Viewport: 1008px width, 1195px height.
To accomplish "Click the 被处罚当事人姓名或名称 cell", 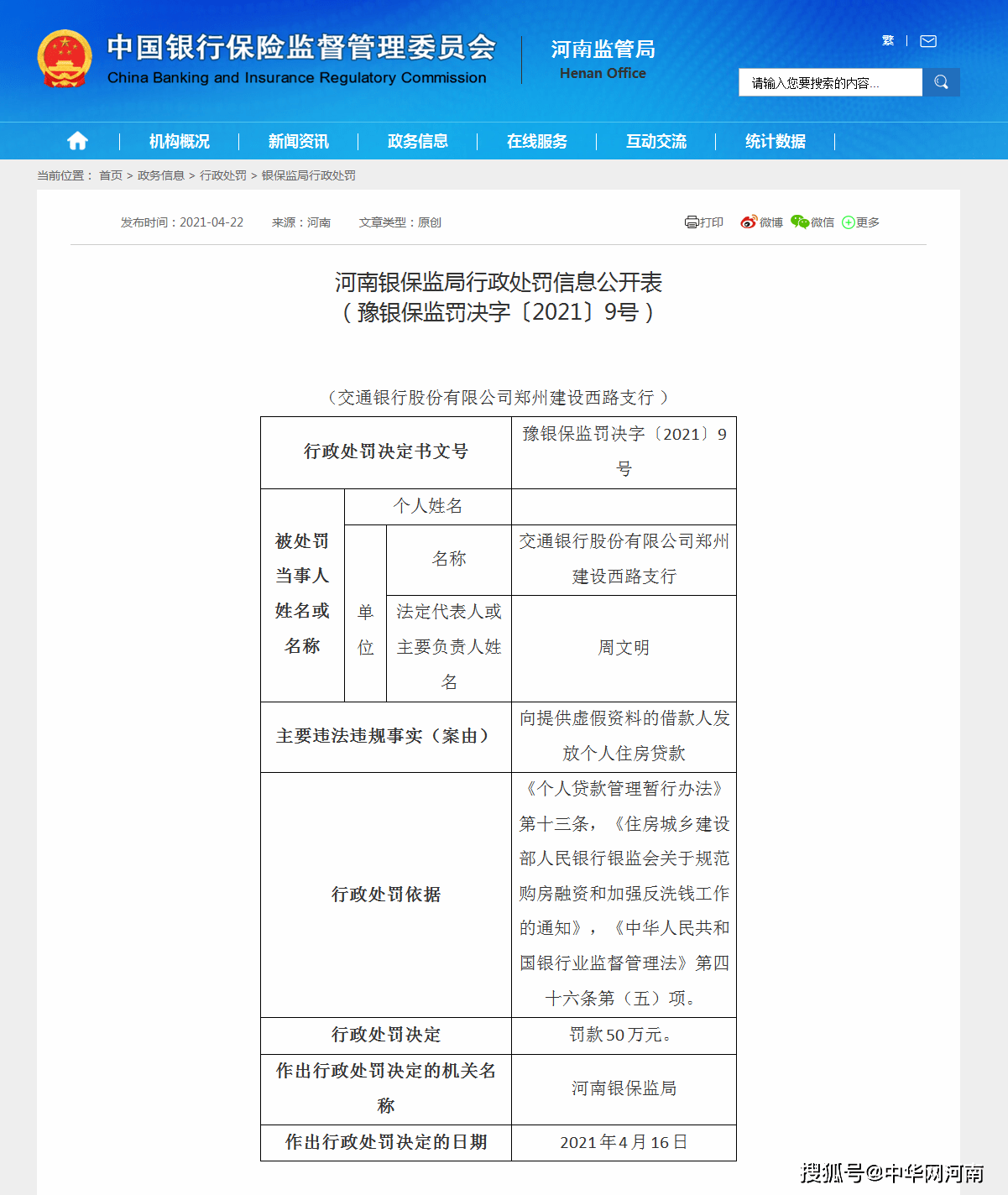I will [302, 595].
